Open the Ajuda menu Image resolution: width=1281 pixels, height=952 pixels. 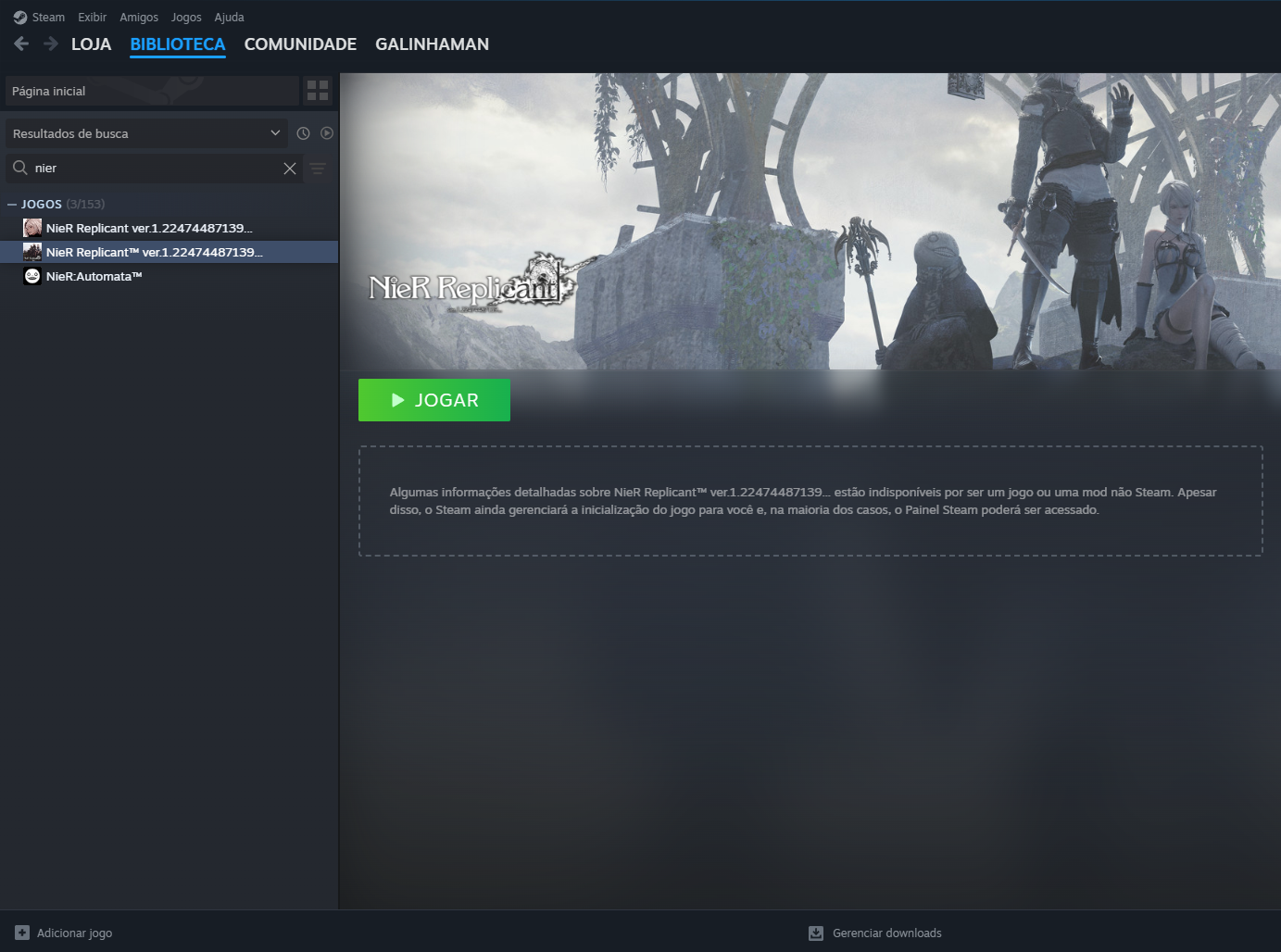[229, 16]
